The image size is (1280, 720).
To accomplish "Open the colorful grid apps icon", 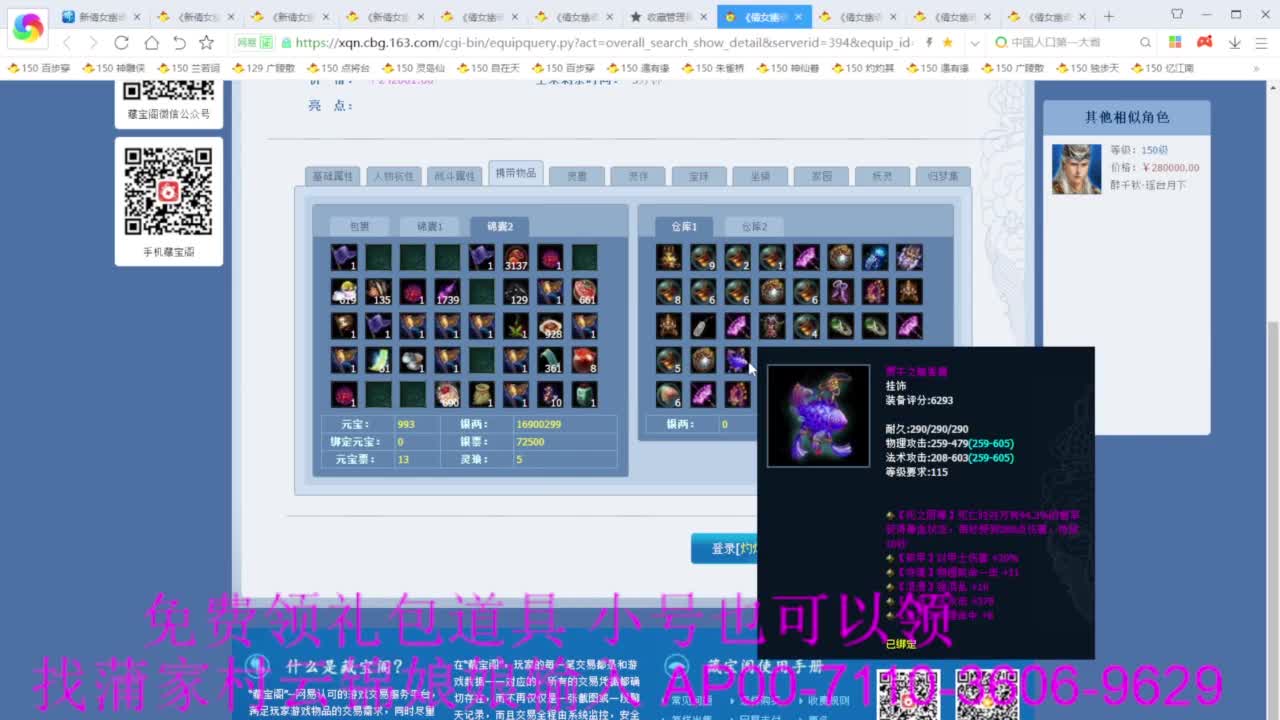I will (1175, 42).
